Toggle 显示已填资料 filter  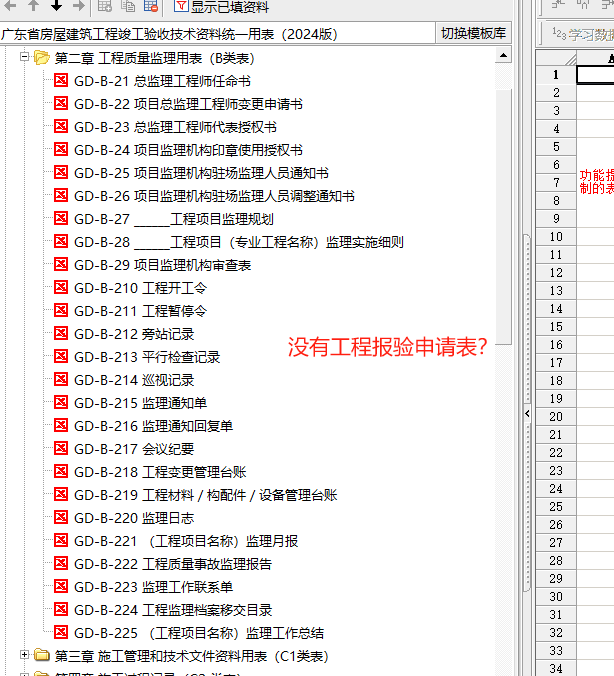pyautogui.click(x=221, y=6)
